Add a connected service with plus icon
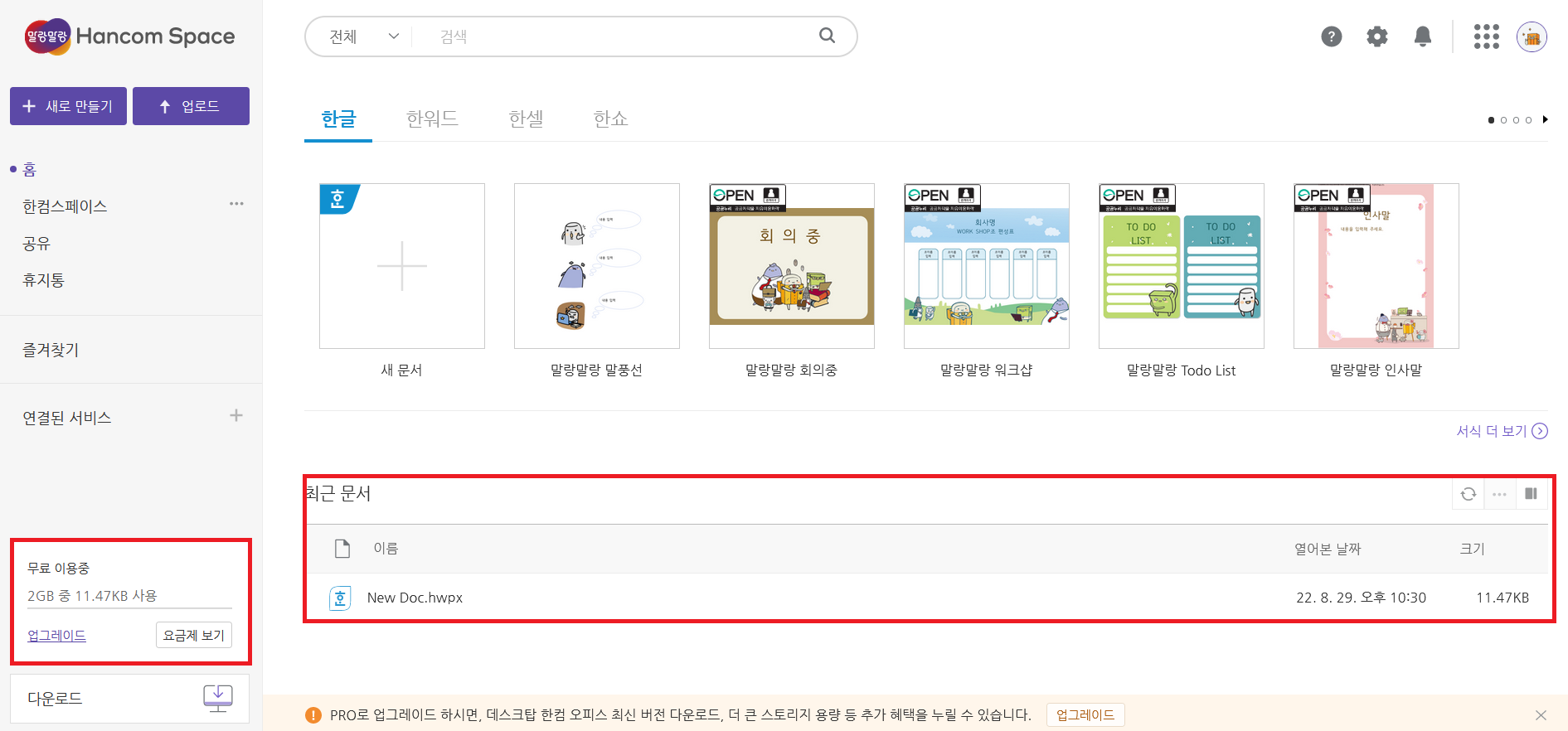Image resolution: width=1568 pixels, height=731 pixels. pyautogui.click(x=236, y=415)
